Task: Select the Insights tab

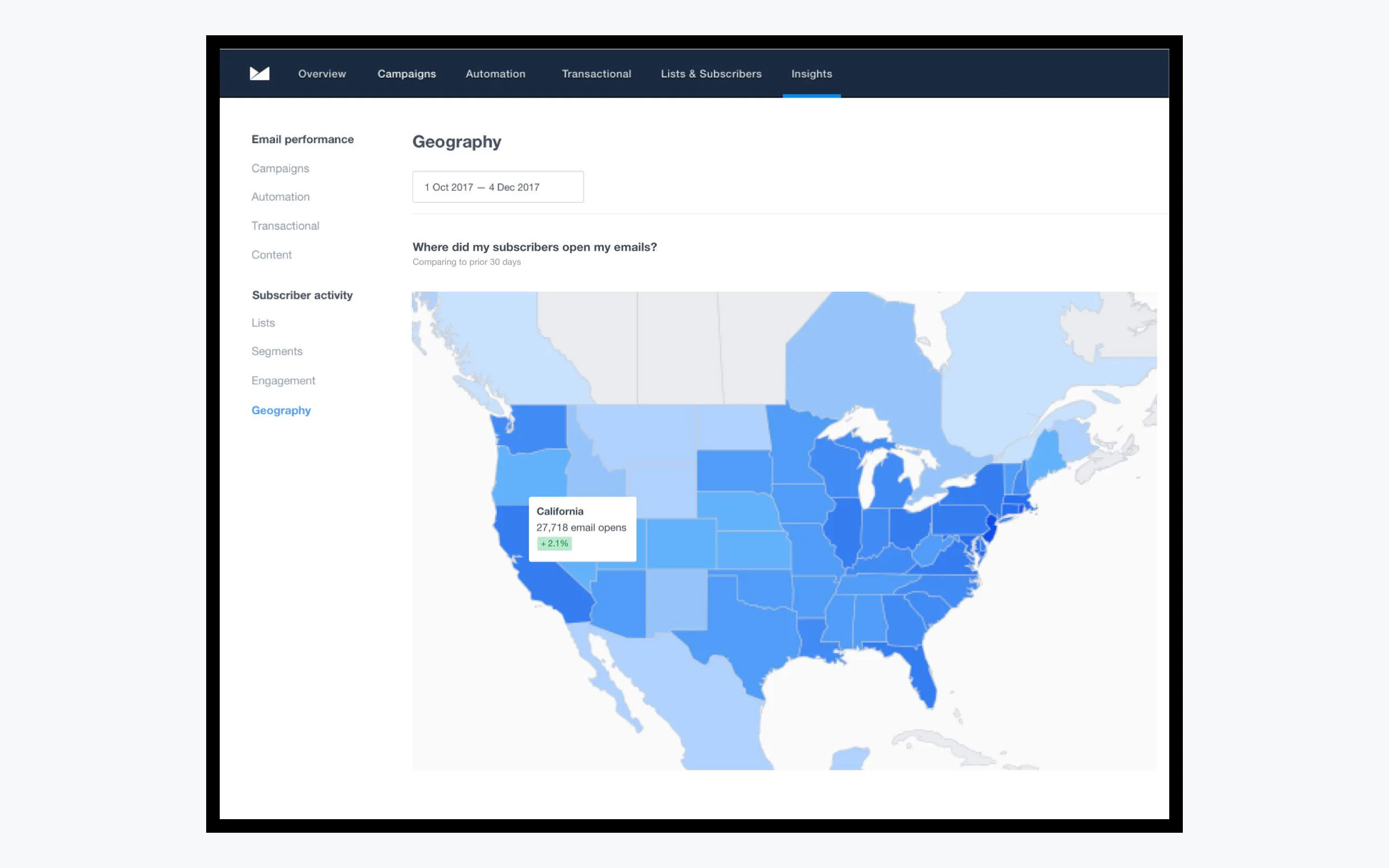Action: [x=812, y=73]
